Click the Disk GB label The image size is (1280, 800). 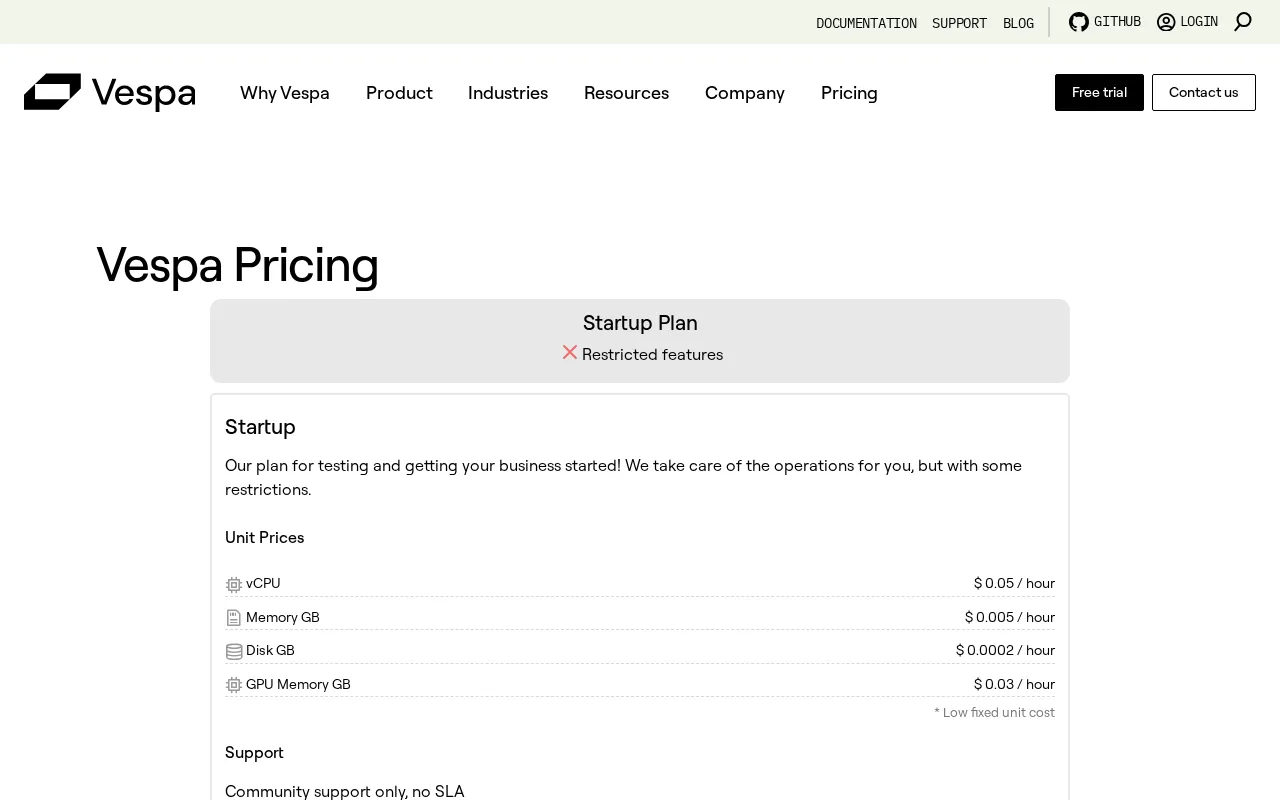pyautogui.click(x=270, y=650)
